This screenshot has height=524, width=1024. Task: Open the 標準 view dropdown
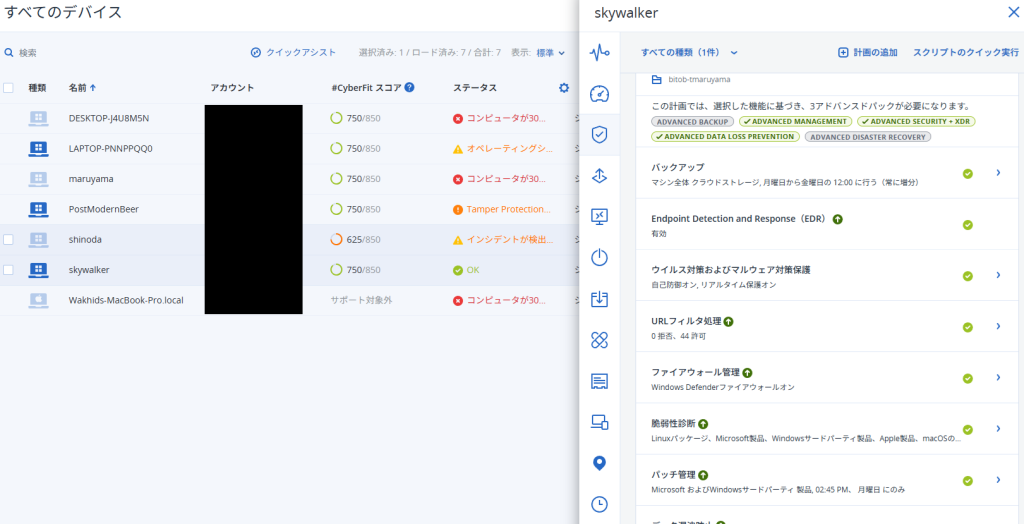coord(551,52)
